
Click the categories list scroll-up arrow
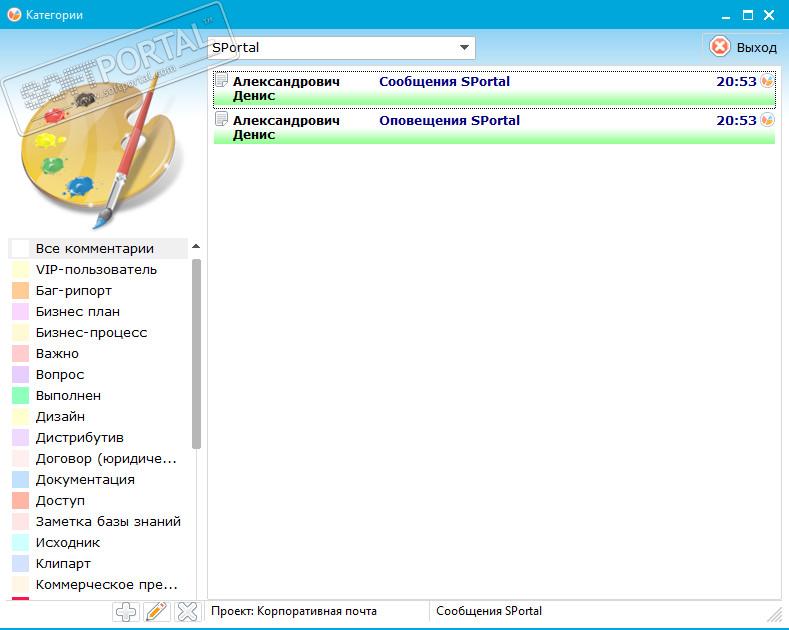[x=196, y=247]
